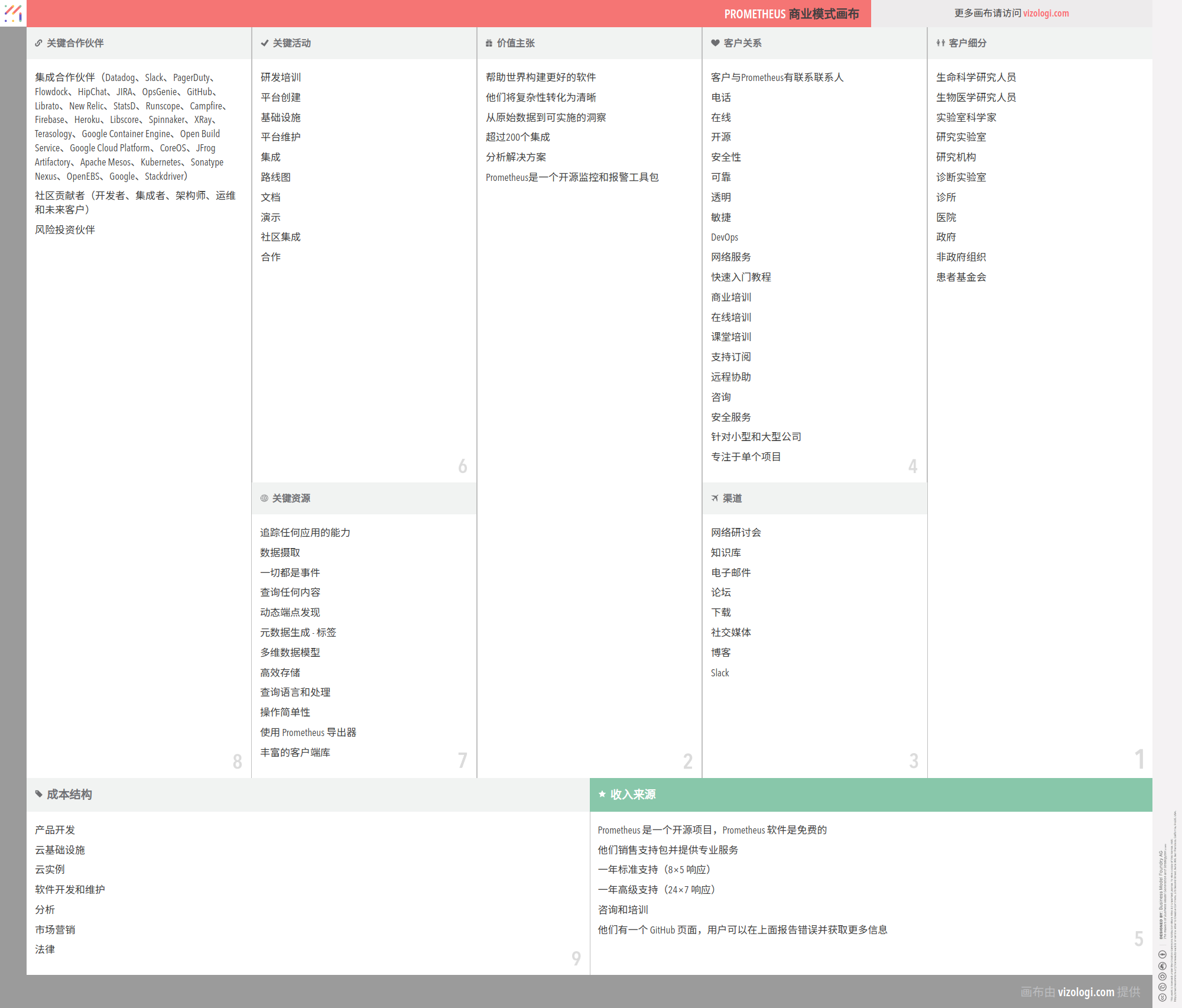Click the people icon beside 客户细分
This screenshot has height=1008, width=1182.
[x=940, y=43]
